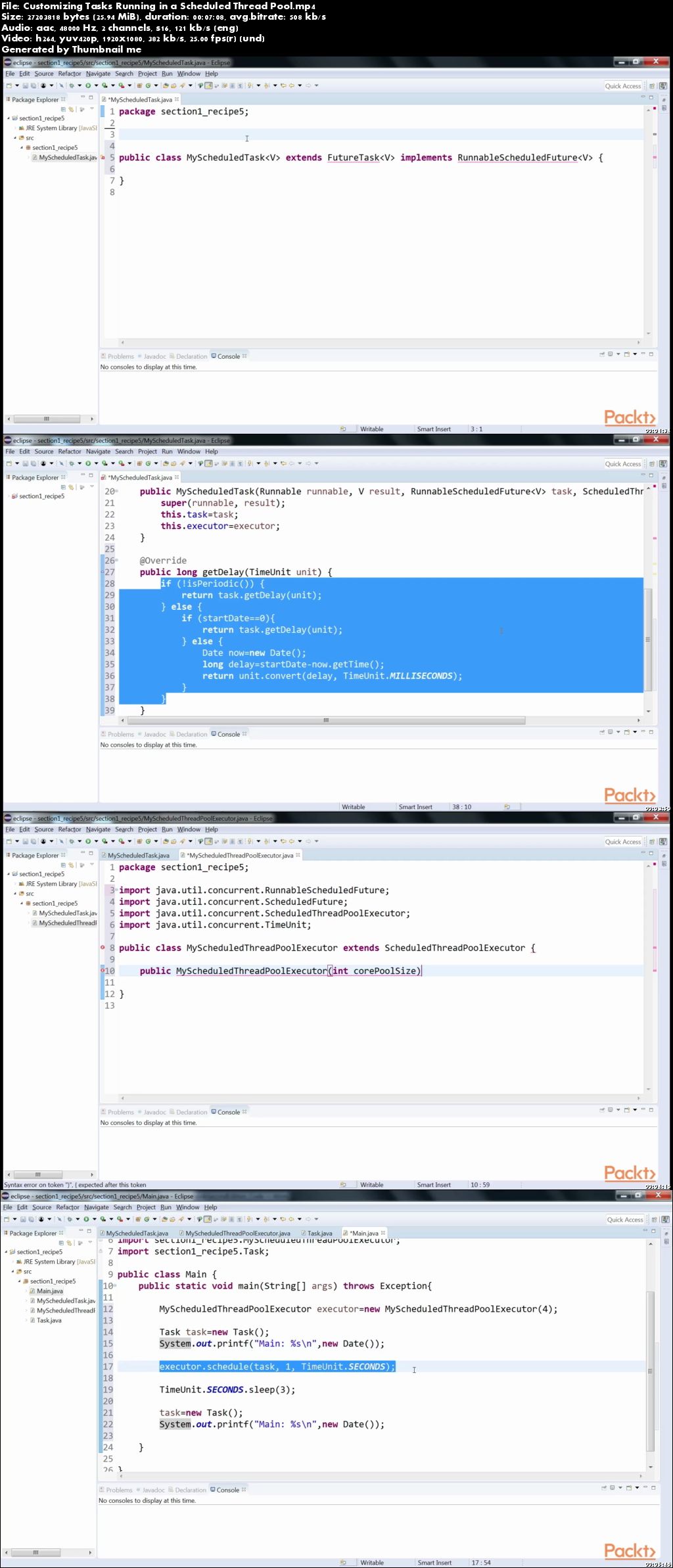Click Open Type icon in the topmost Eclipse frame
Viewport: 673px width, 1568px height.
tap(166, 85)
